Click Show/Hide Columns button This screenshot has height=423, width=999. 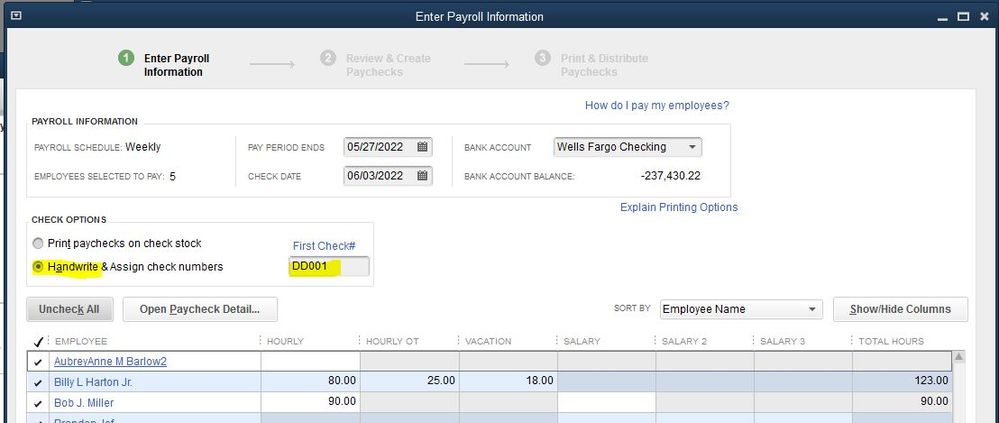[900, 309]
